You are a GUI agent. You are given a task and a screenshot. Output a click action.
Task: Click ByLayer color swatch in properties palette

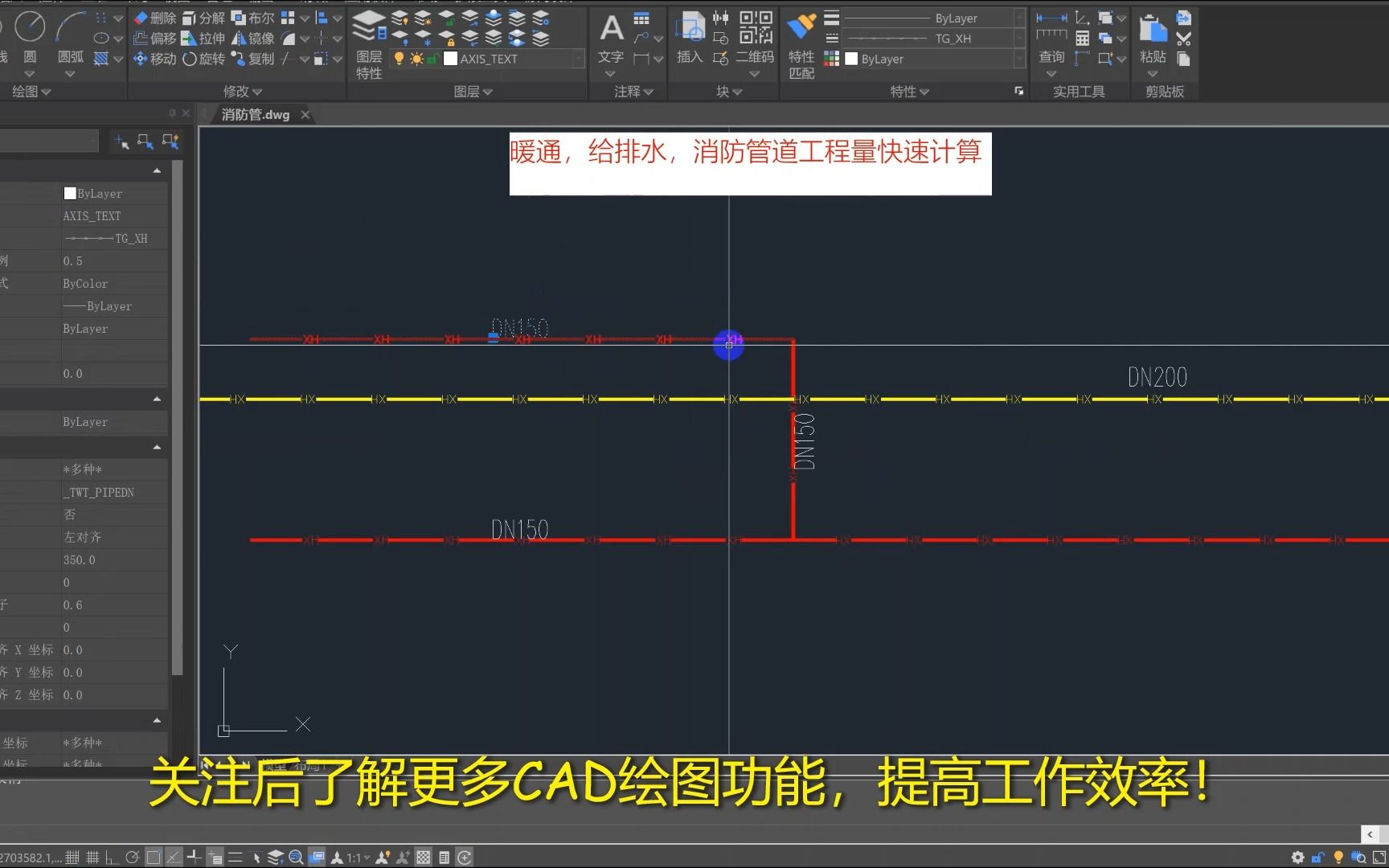(70, 194)
